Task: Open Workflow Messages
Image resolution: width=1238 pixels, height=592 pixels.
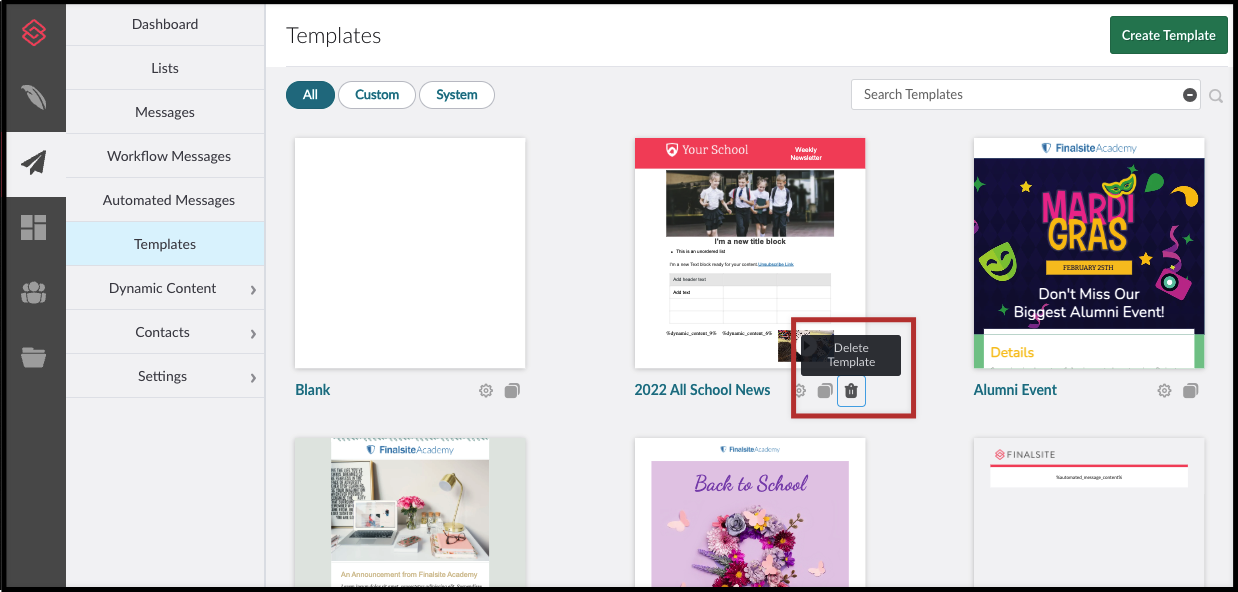Action: point(165,156)
